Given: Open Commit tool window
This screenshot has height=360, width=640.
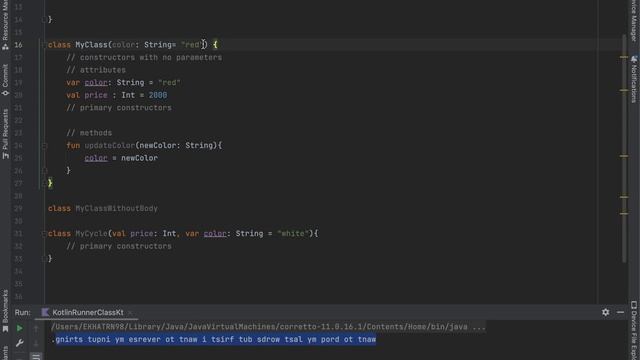Looking at the screenshot, I should (x=5, y=80).
